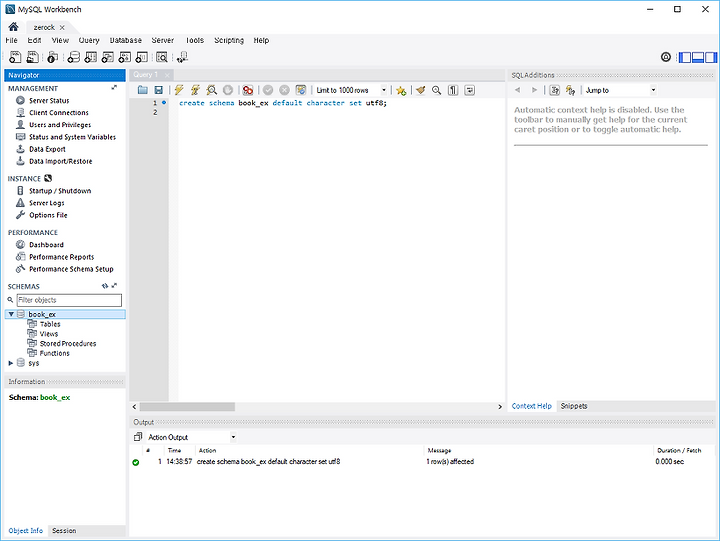Image resolution: width=720 pixels, height=541 pixels.
Task: Create a new SQL tab icon
Action: [15, 57]
